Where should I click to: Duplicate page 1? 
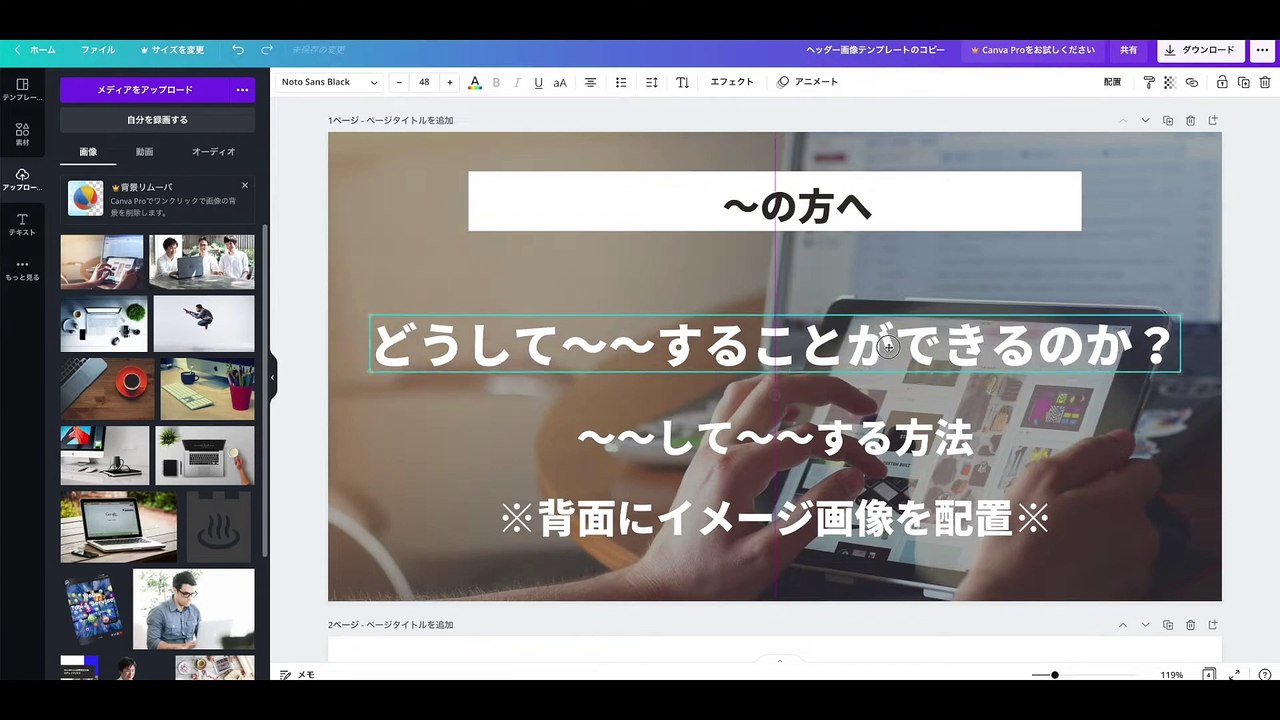point(1168,121)
